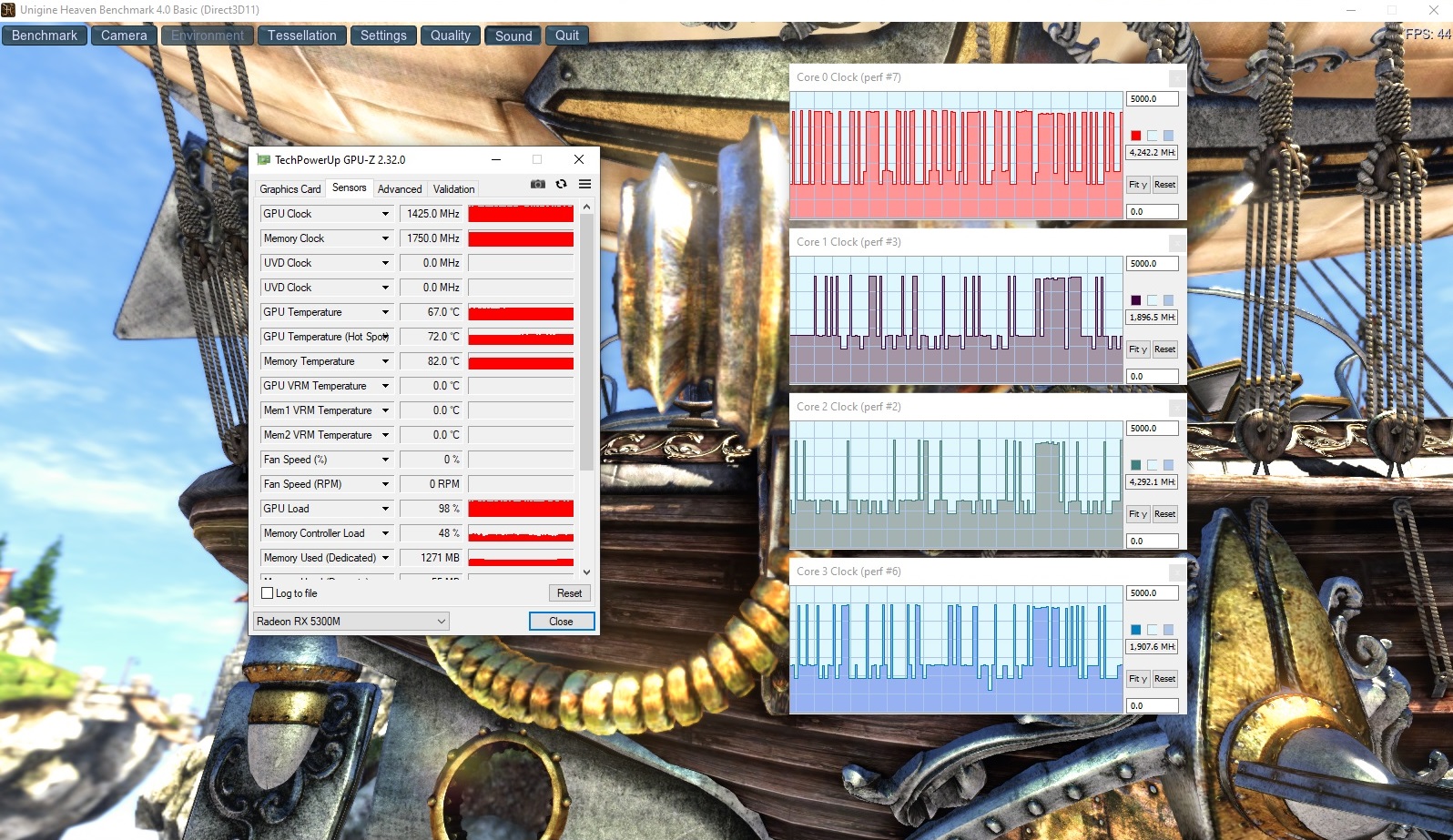Open the GPU Clock sensor dropdown

385,214
